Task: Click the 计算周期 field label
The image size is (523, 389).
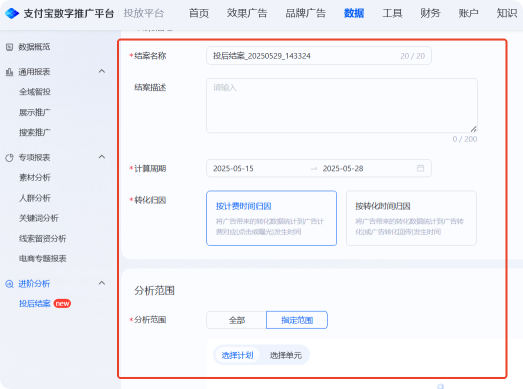Action: 150,168
